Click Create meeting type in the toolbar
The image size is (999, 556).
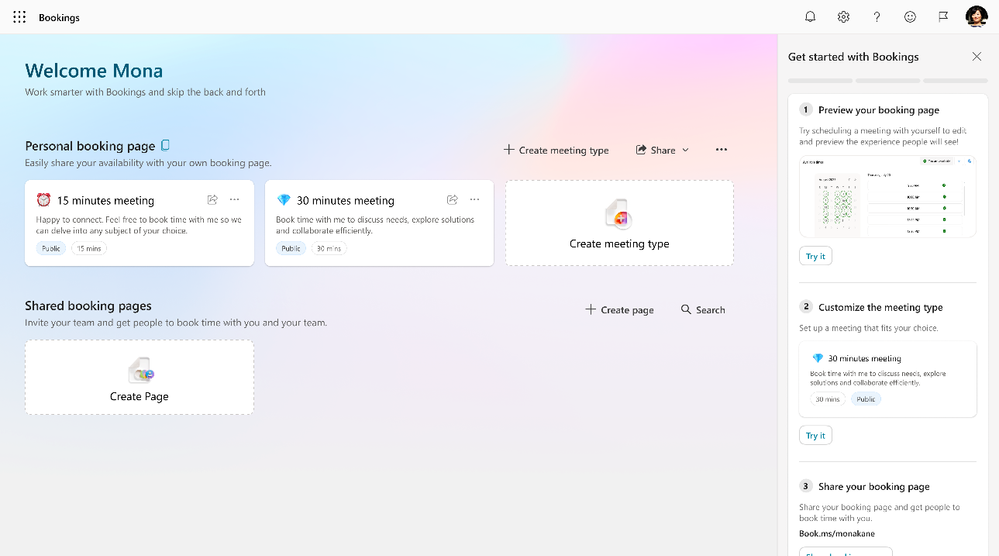(556, 150)
